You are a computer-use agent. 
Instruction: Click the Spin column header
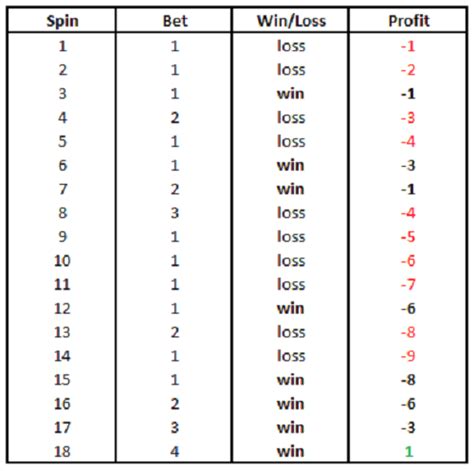pyautogui.click(x=62, y=21)
